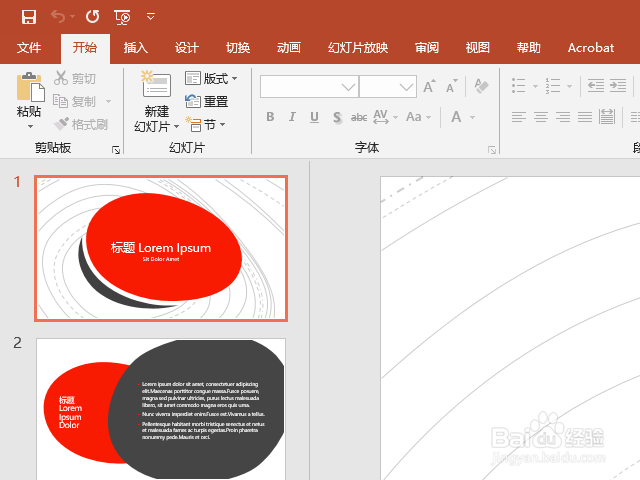
Task: Expand the 粘贴 options arrow
Action: (x=30, y=127)
